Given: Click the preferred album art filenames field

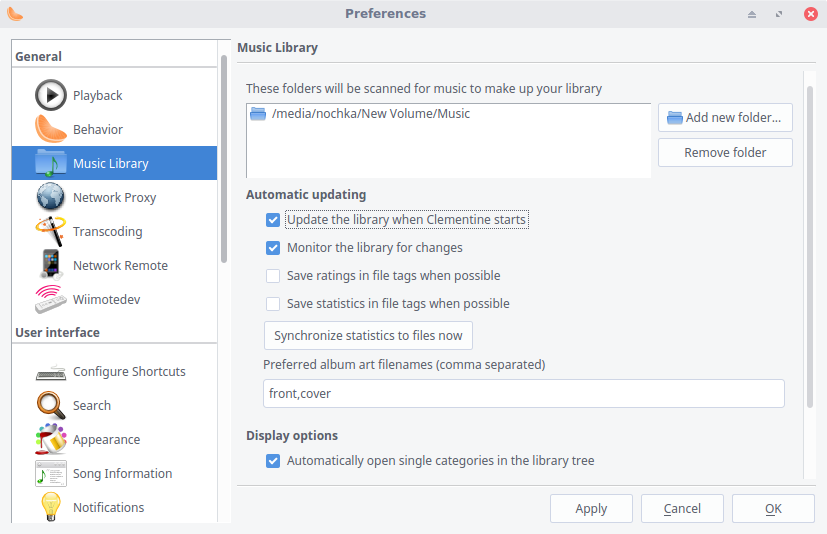Looking at the screenshot, I should [523, 393].
